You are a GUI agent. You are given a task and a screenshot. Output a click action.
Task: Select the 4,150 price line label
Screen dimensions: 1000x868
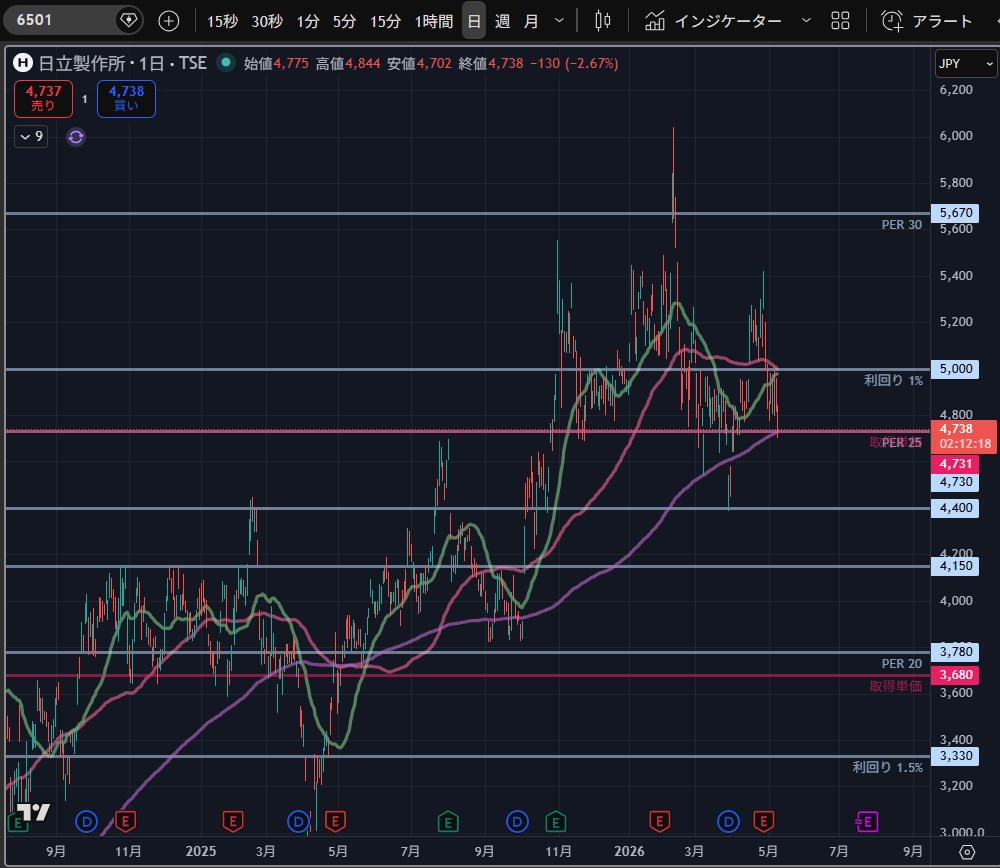[955, 566]
